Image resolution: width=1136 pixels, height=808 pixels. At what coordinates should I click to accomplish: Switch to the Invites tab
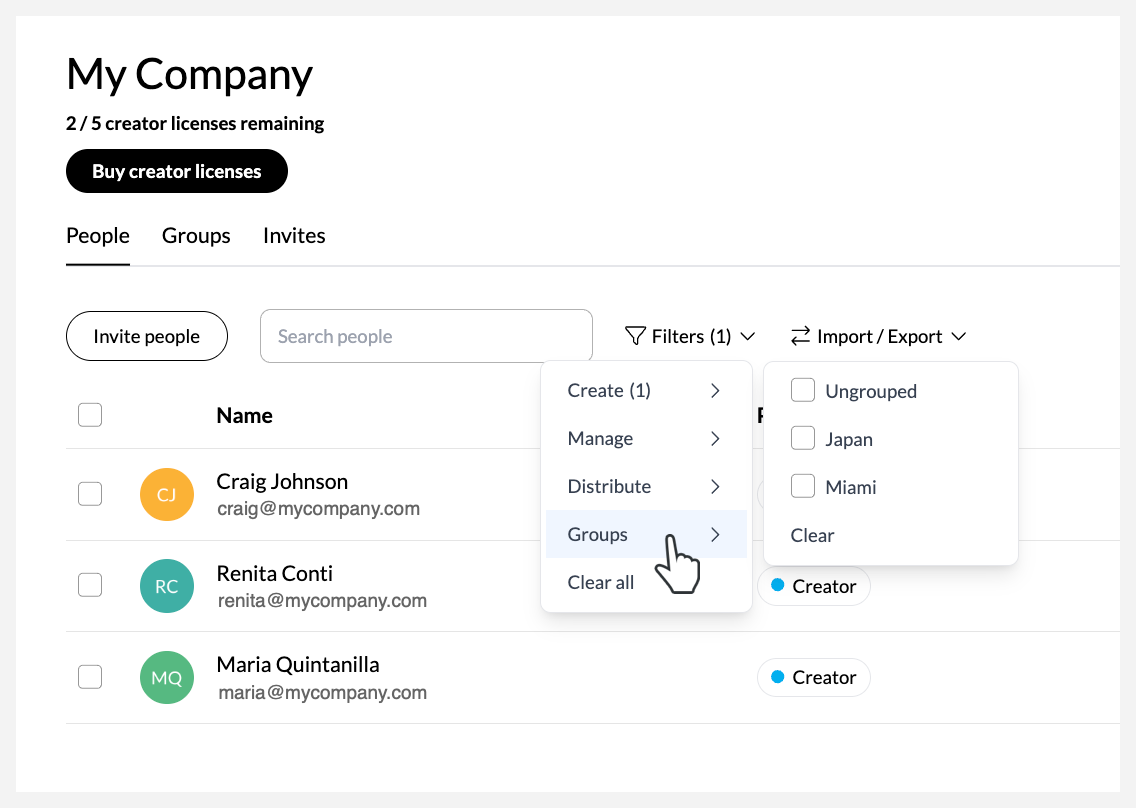(294, 235)
